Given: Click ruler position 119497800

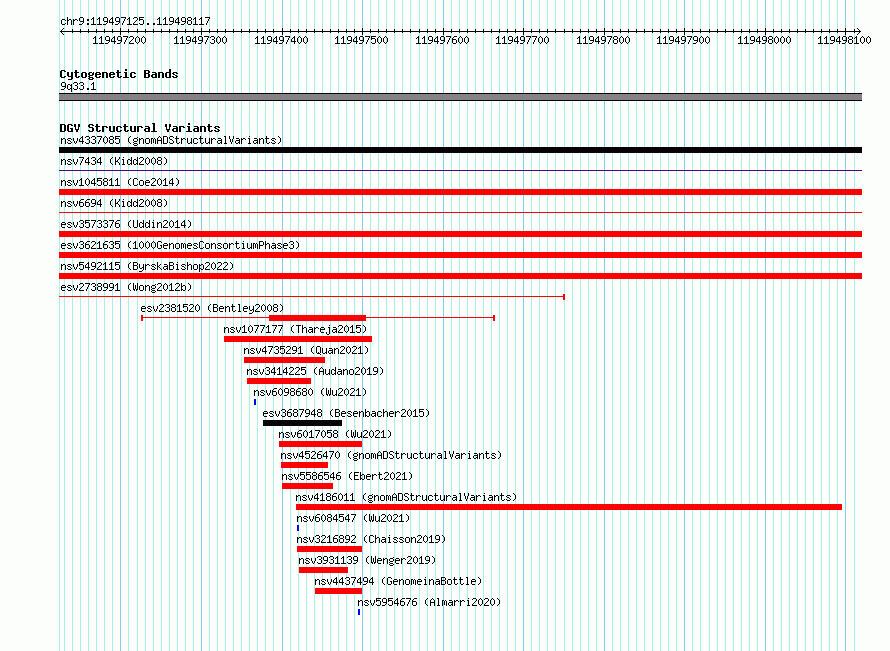Looking at the screenshot, I should (603, 40).
